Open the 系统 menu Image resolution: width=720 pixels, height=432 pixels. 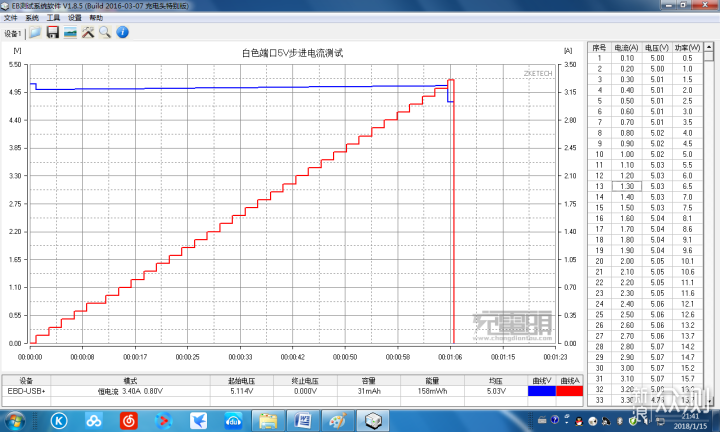[32, 17]
